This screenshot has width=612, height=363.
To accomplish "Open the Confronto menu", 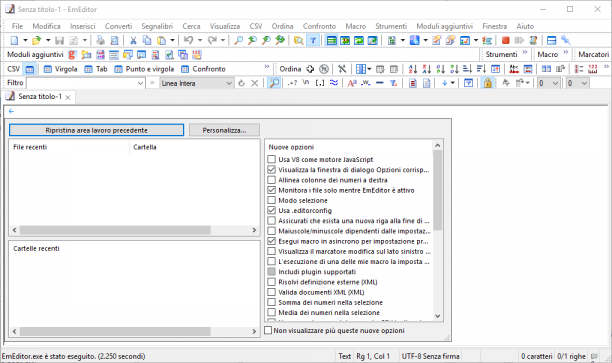I will point(319,26).
